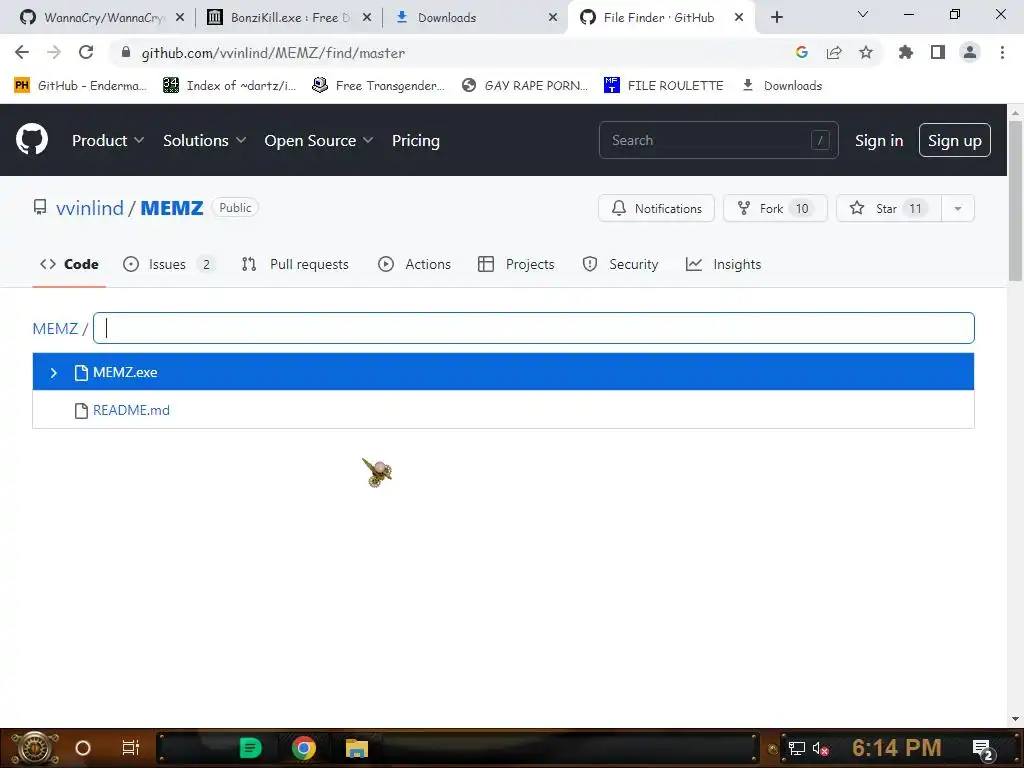Open Chrome three-dot menu

pyautogui.click(x=1002, y=52)
